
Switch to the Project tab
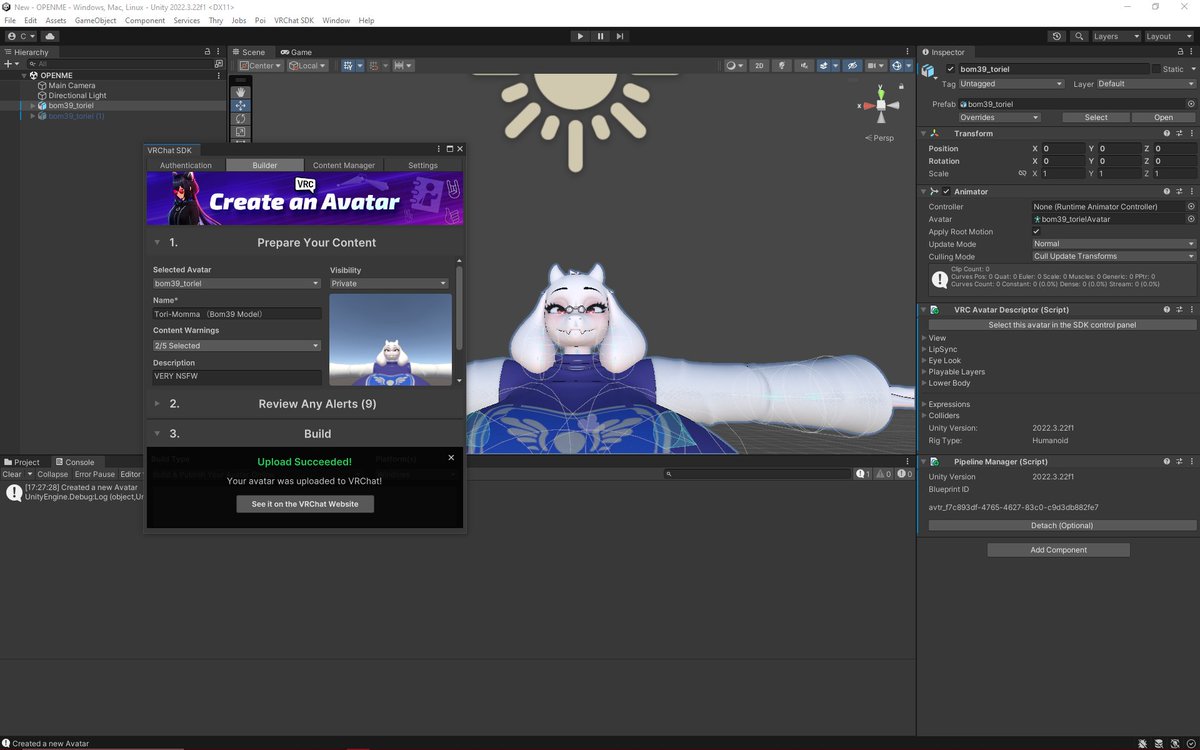22,462
